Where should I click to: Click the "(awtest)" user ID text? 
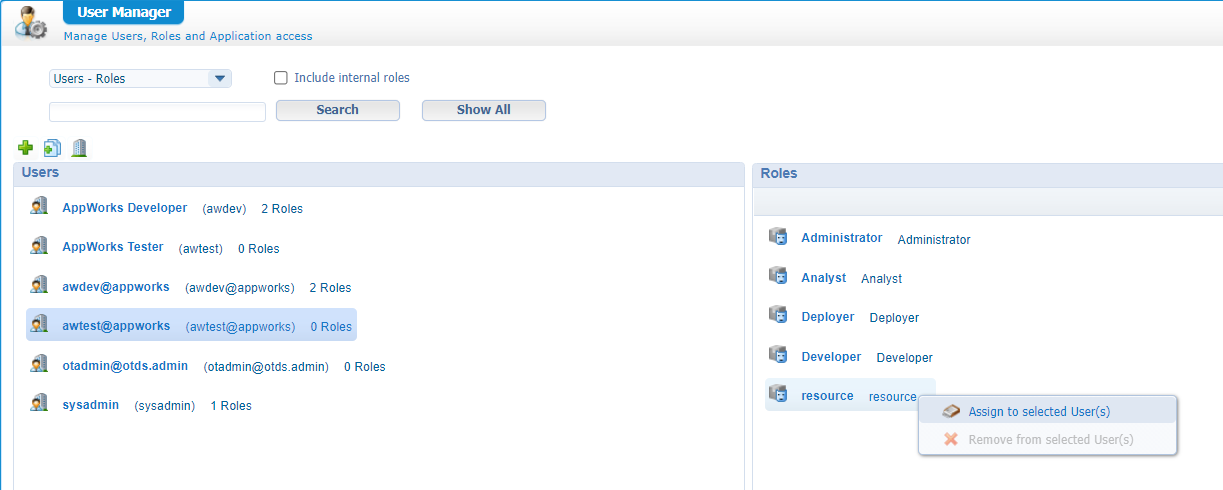pos(201,248)
